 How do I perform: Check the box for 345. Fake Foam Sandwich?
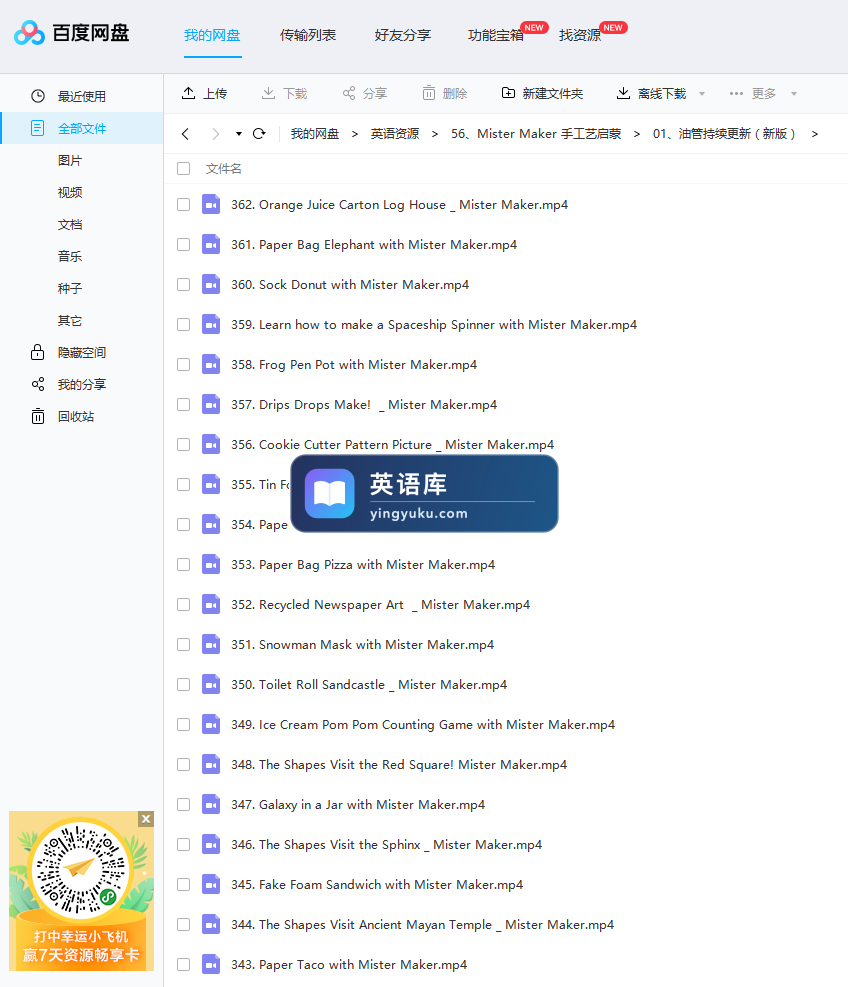(x=183, y=884)
